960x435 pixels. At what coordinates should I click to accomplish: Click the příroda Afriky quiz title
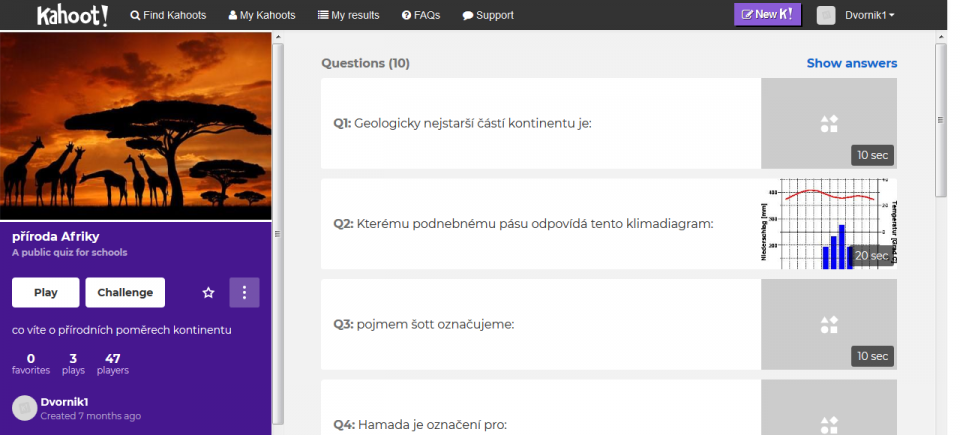[56, 236]
